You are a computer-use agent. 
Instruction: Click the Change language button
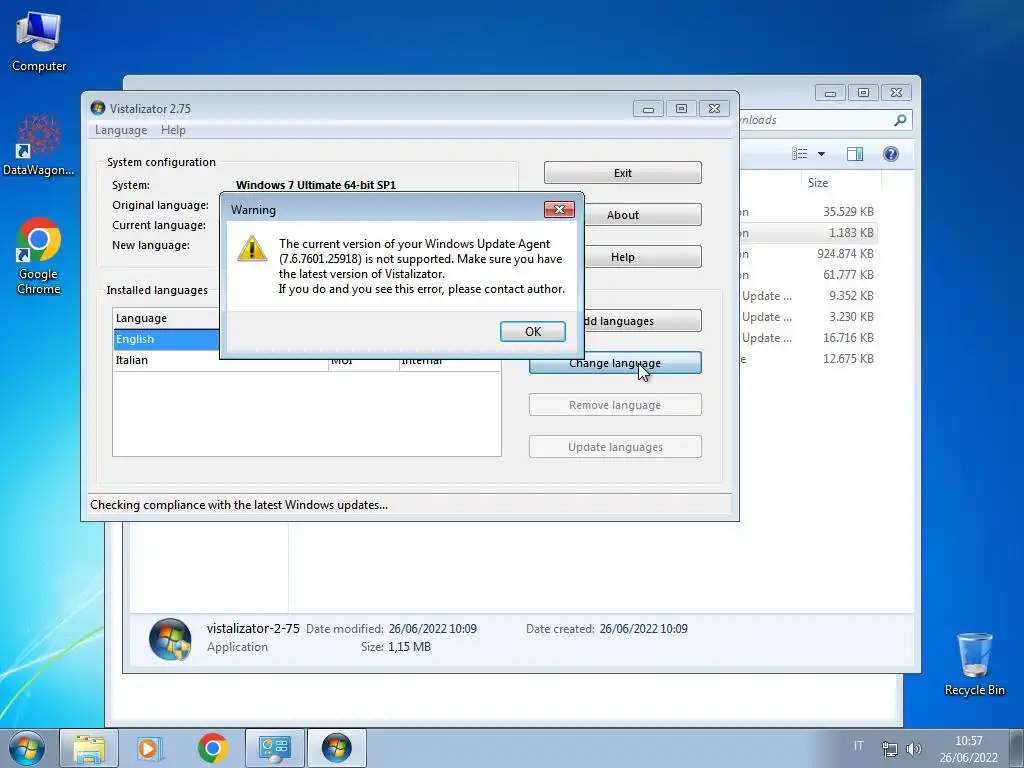[615, 362]
